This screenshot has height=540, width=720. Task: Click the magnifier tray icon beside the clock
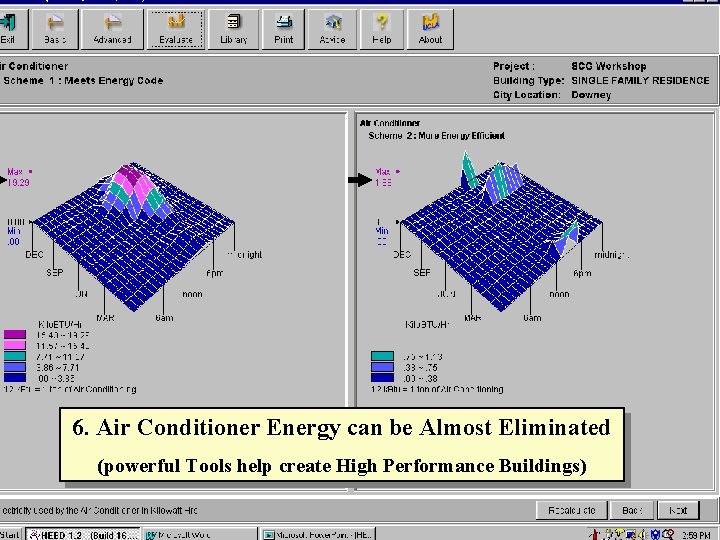click(668, 534)
